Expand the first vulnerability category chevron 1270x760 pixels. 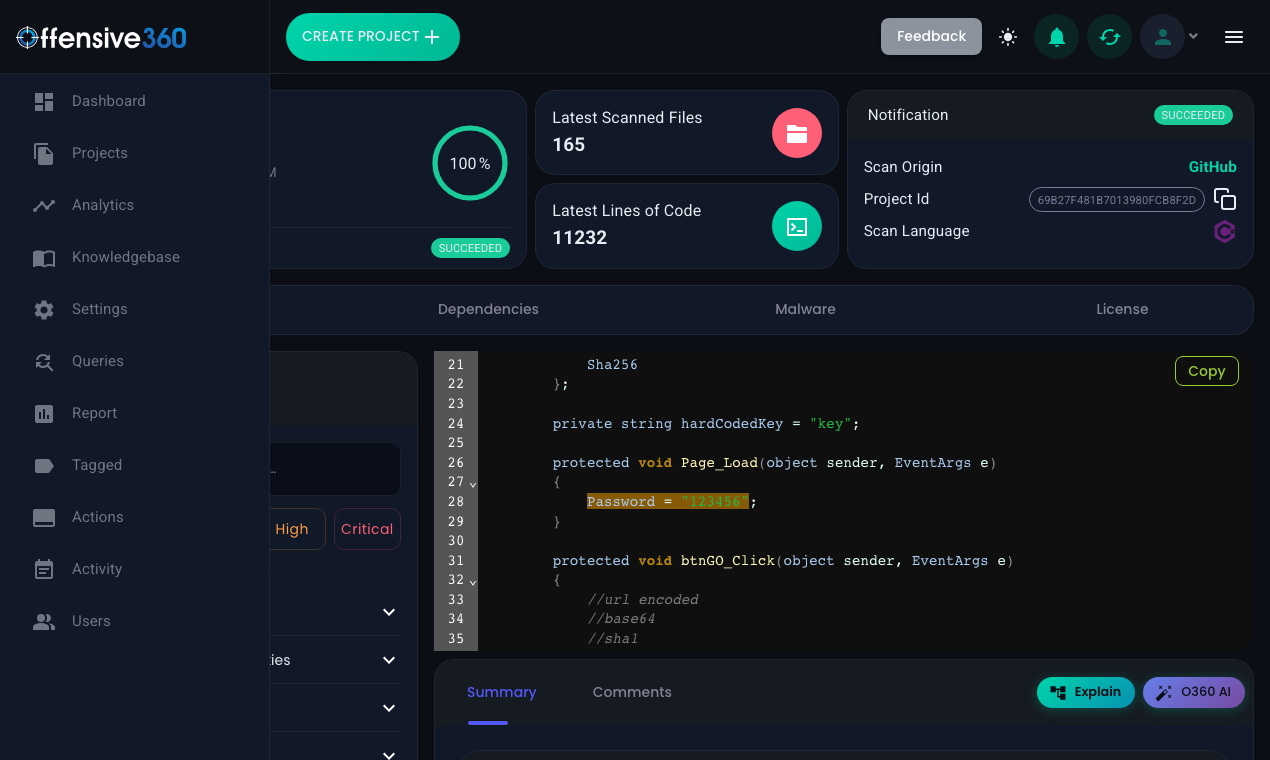pyautogui.click(x=389, y=612)
